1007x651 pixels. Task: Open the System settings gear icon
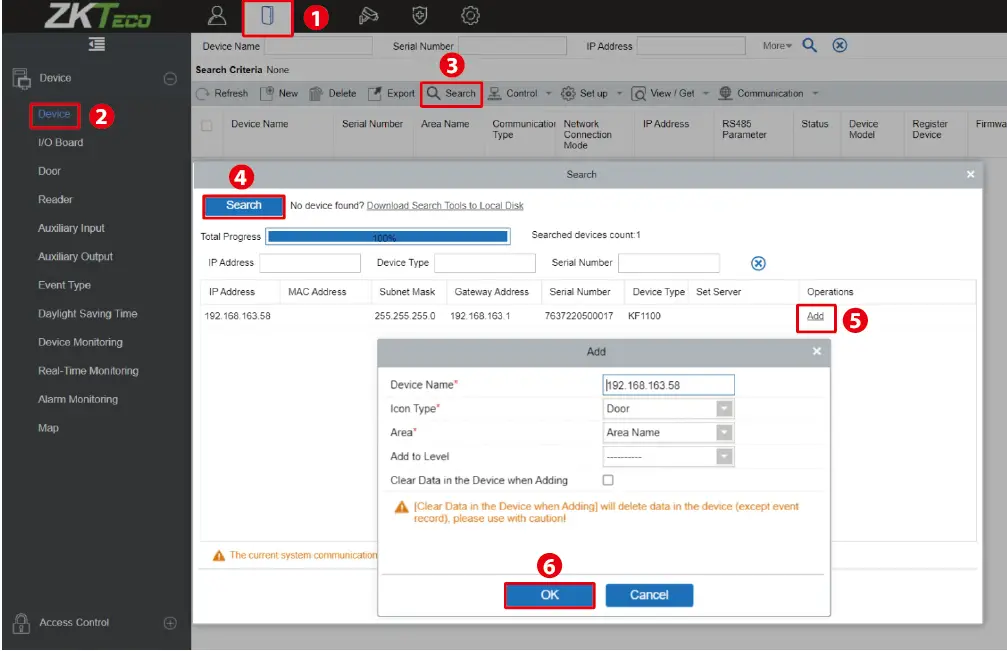[470, 16]
